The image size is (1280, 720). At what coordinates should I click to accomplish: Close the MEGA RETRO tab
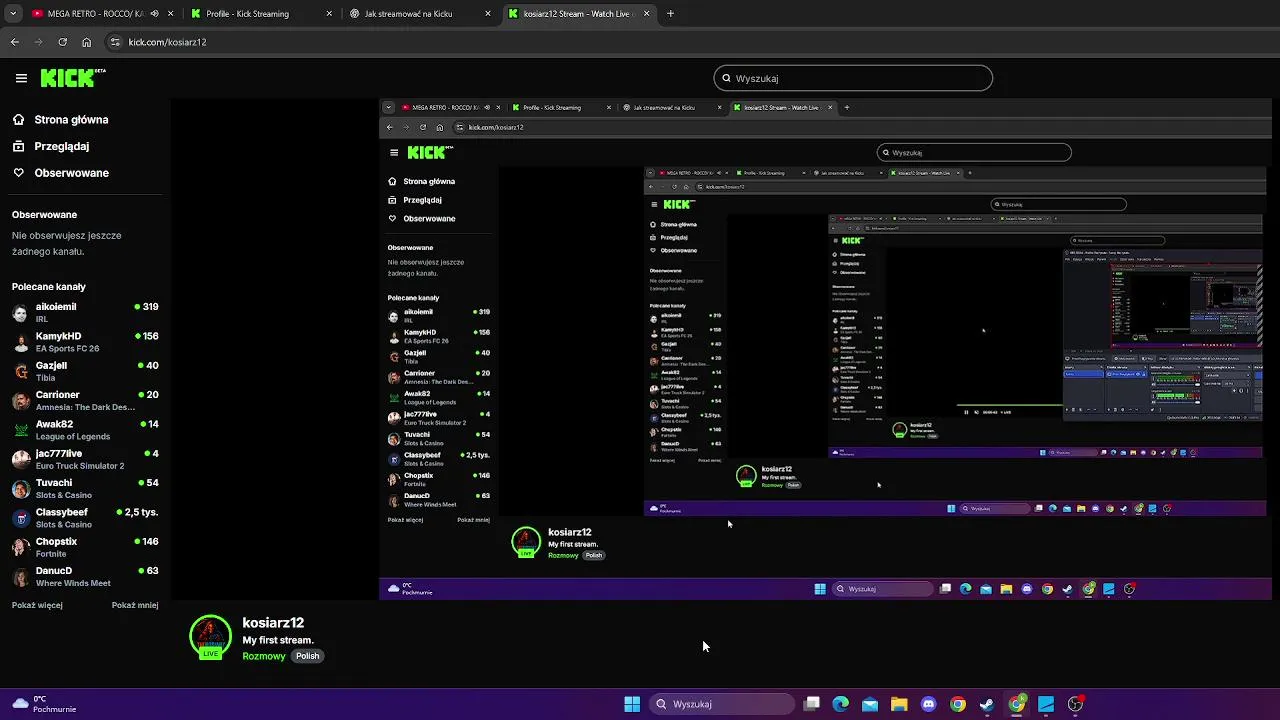pyautogui.click(x=171, y=14)
